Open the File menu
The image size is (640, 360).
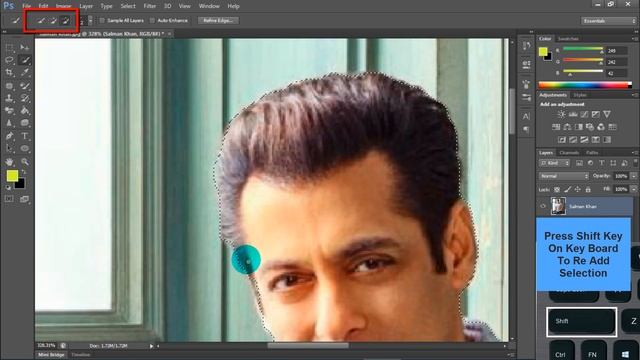click(27, 6)
